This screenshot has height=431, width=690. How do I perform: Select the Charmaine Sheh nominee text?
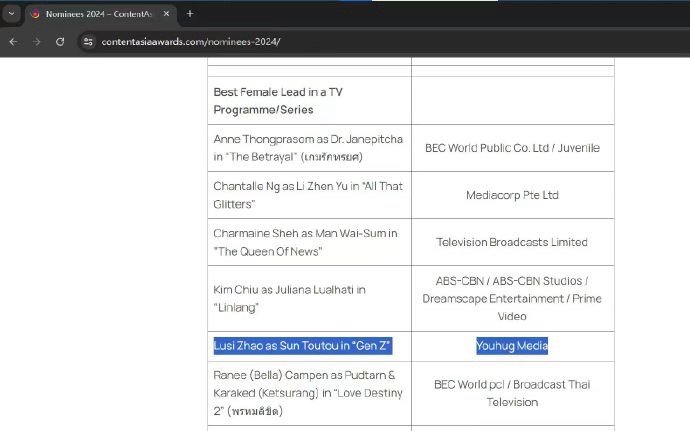[x=305, y=242]
